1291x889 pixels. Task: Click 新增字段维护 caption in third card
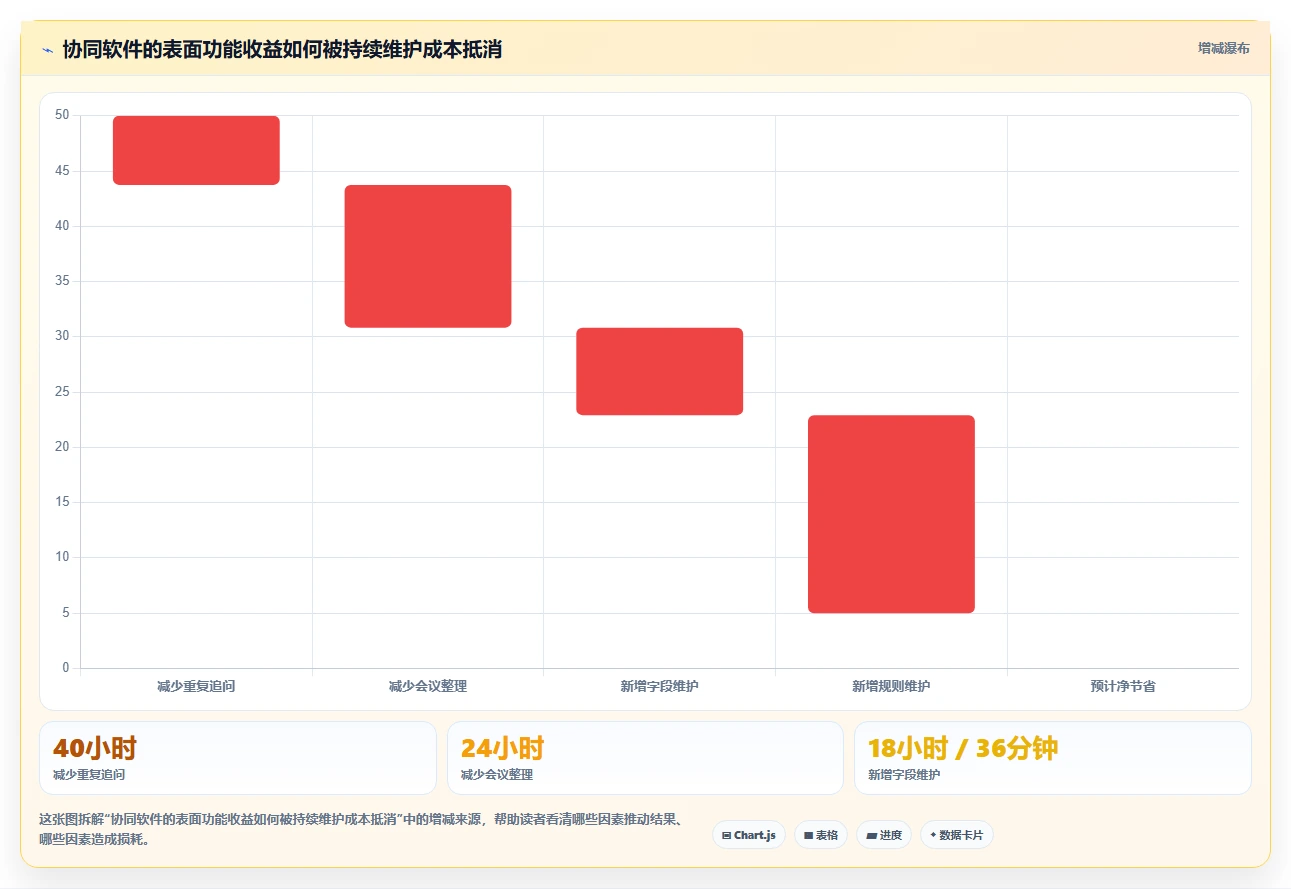click(904, 775)
